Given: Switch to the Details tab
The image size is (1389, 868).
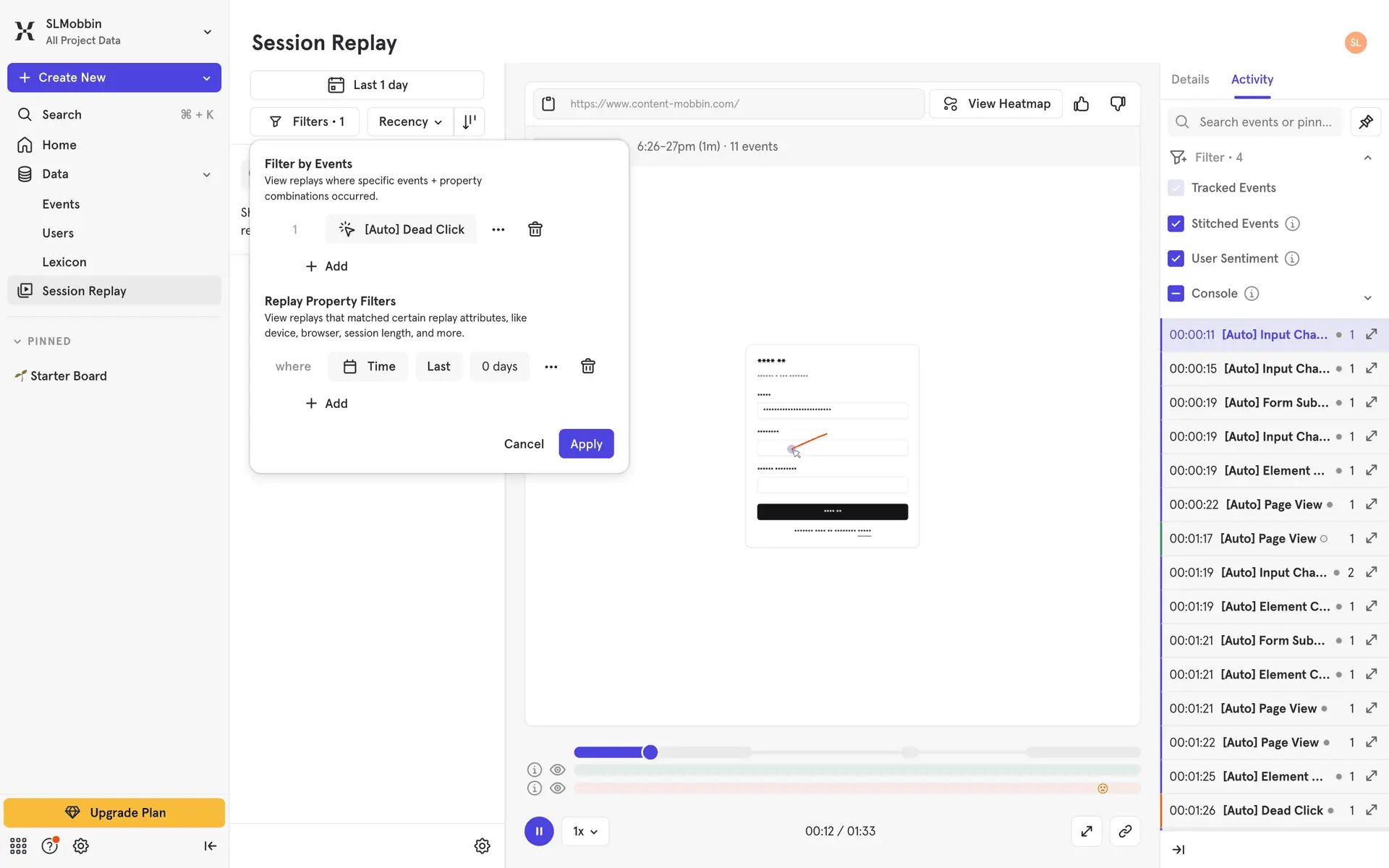Looking at the screenshot, I should [1189, 80].
